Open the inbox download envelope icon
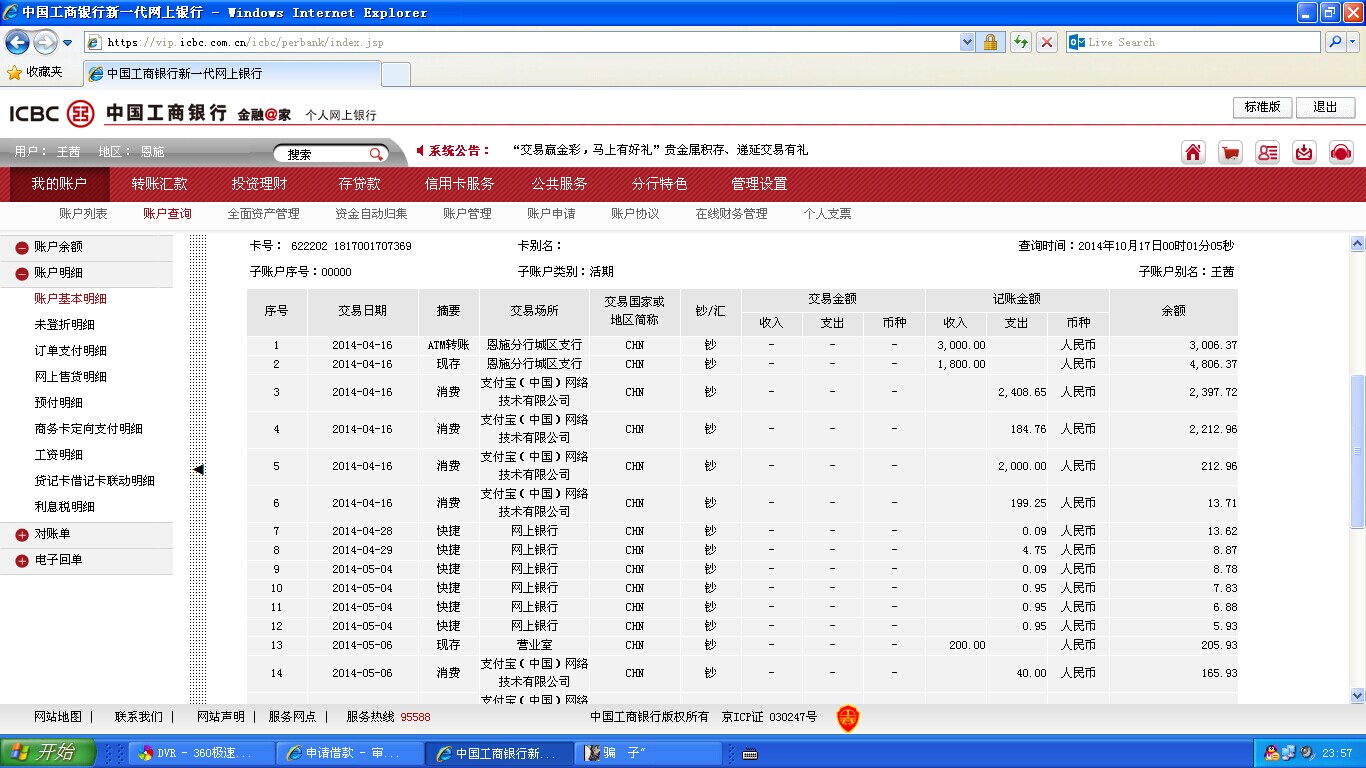The height and width of the screenshot is (768, 1366). (1304, 152)
